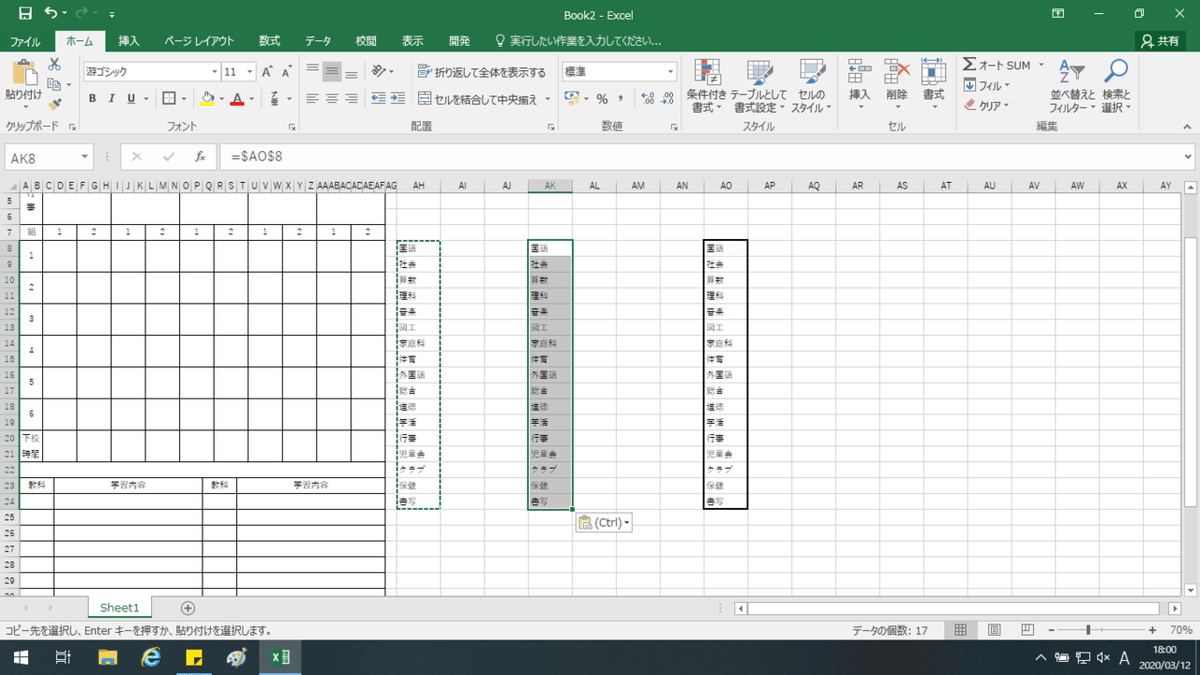Open セルのスタイル cell styles

point(811,85)
